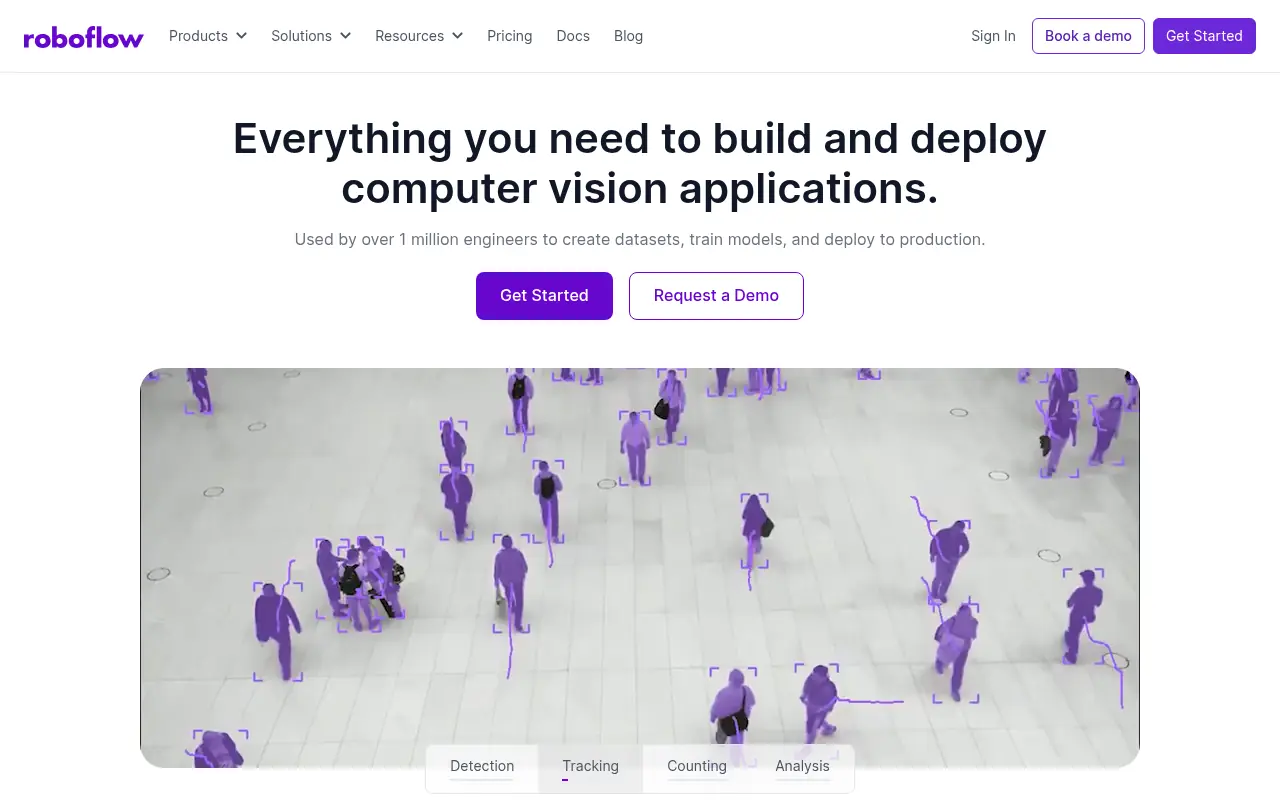Click the Solutions chevron arrow

tap(346, 36)
